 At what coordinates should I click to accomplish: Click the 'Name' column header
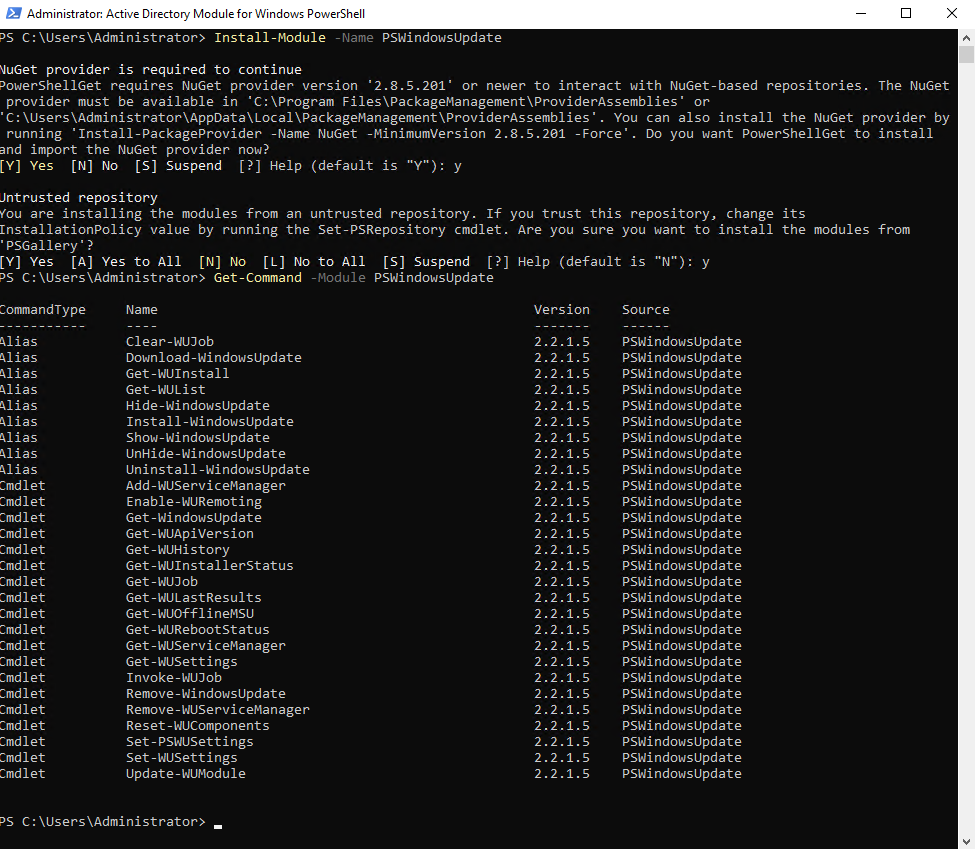pos(142,310)
